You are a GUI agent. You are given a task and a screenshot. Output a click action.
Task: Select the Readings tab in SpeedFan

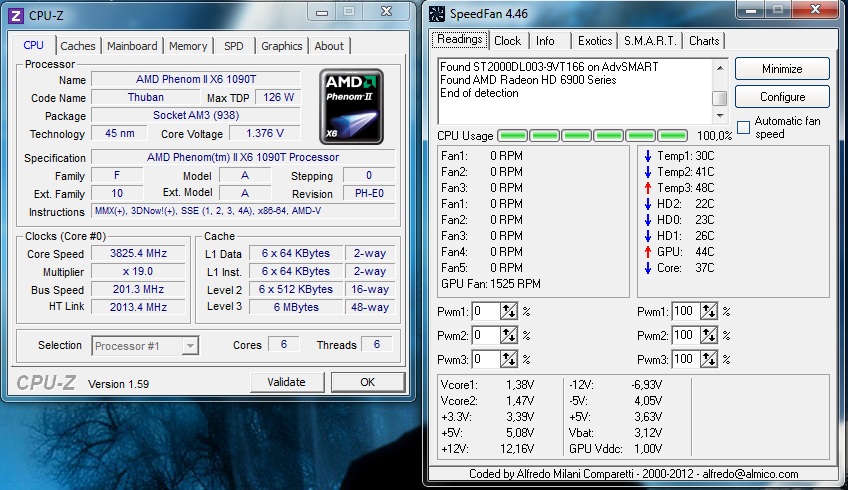(460, 39)
